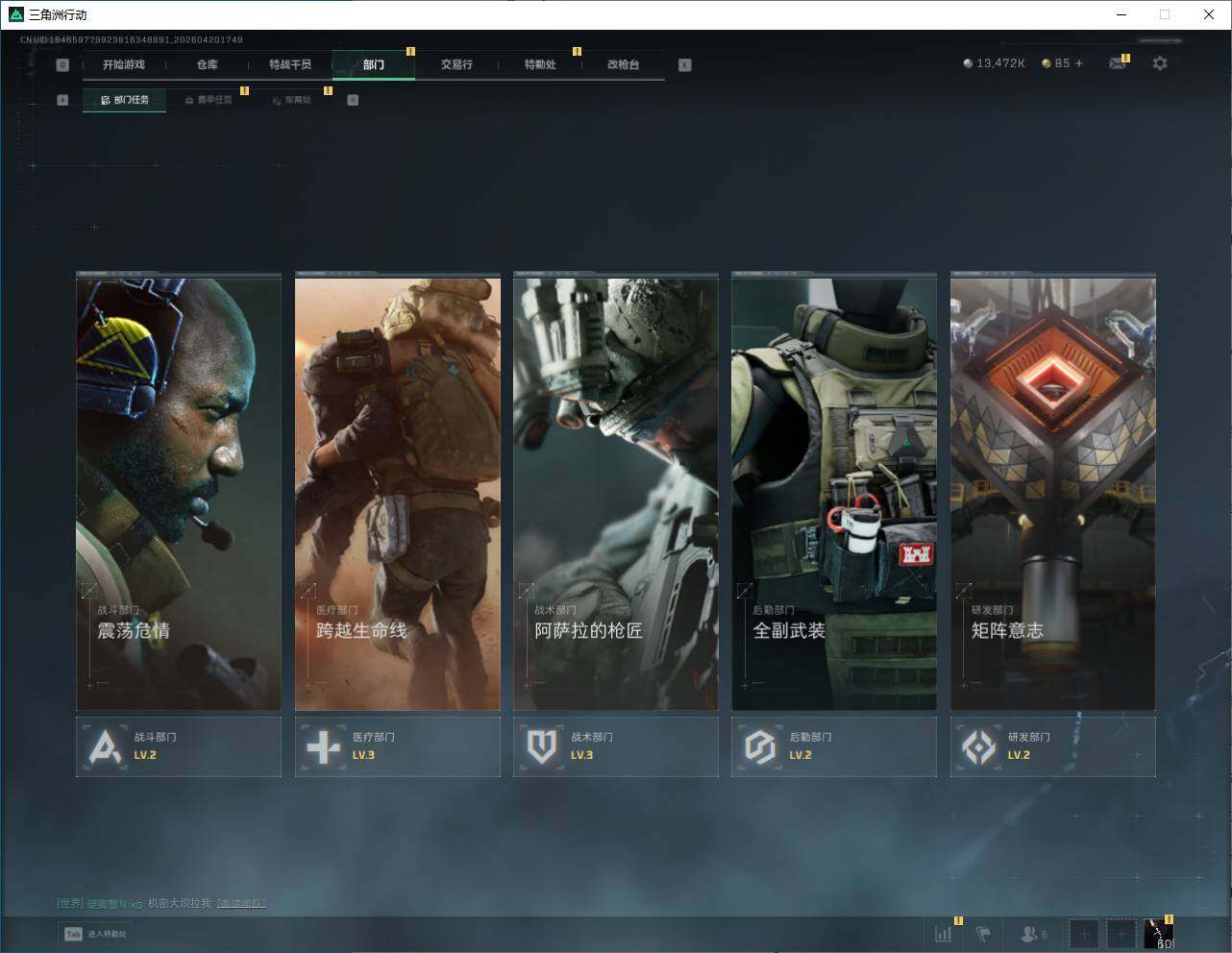Open the settings gear icon
The height and width of the screenshot is (953, 1232).
point(1160,63)
